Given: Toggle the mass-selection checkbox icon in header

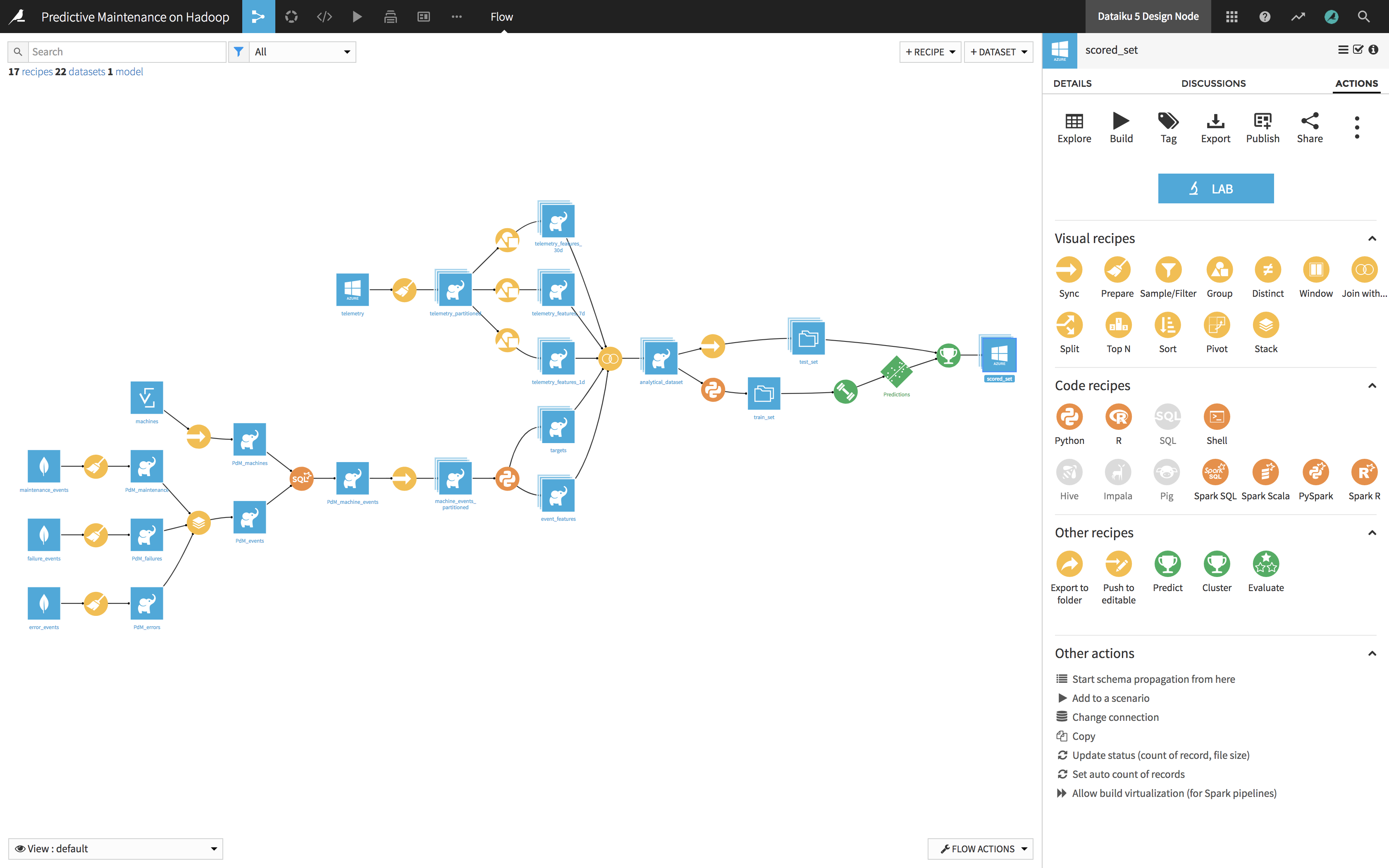Looking at the screenshot, I should click(1358, 50).
